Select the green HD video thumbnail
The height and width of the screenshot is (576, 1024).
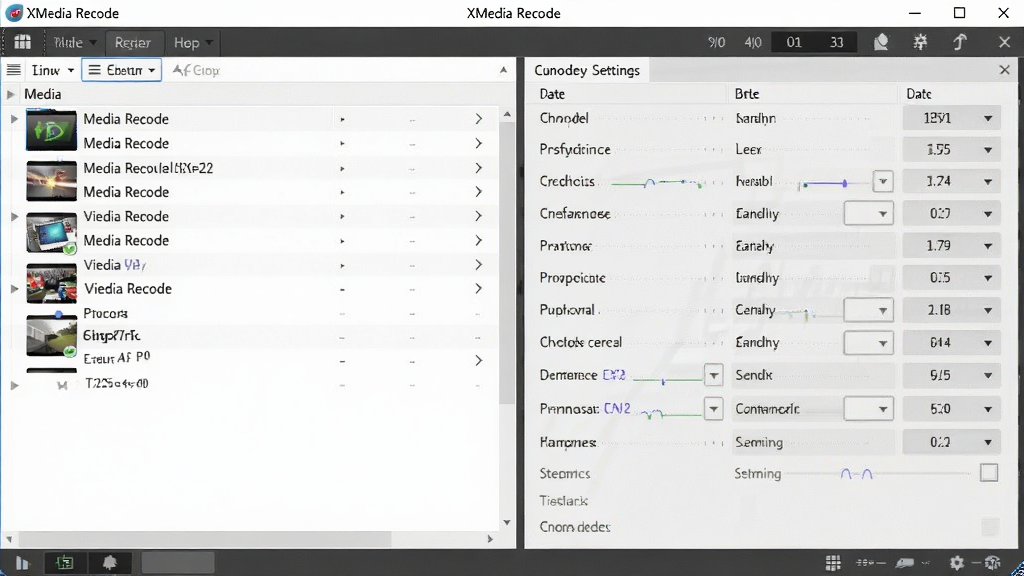point(51,131)
